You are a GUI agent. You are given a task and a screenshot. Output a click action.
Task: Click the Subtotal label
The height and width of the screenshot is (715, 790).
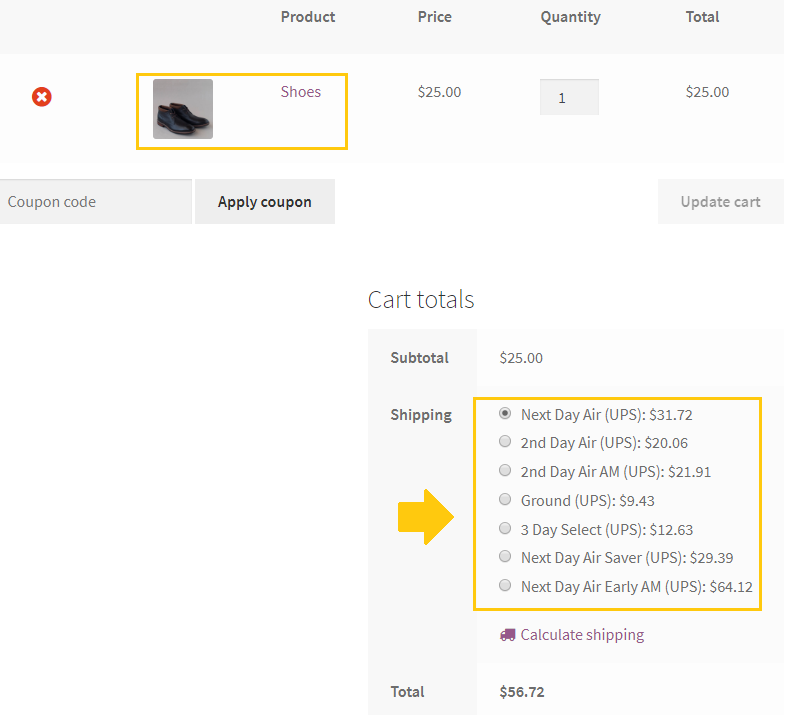(x=420, y=358)
